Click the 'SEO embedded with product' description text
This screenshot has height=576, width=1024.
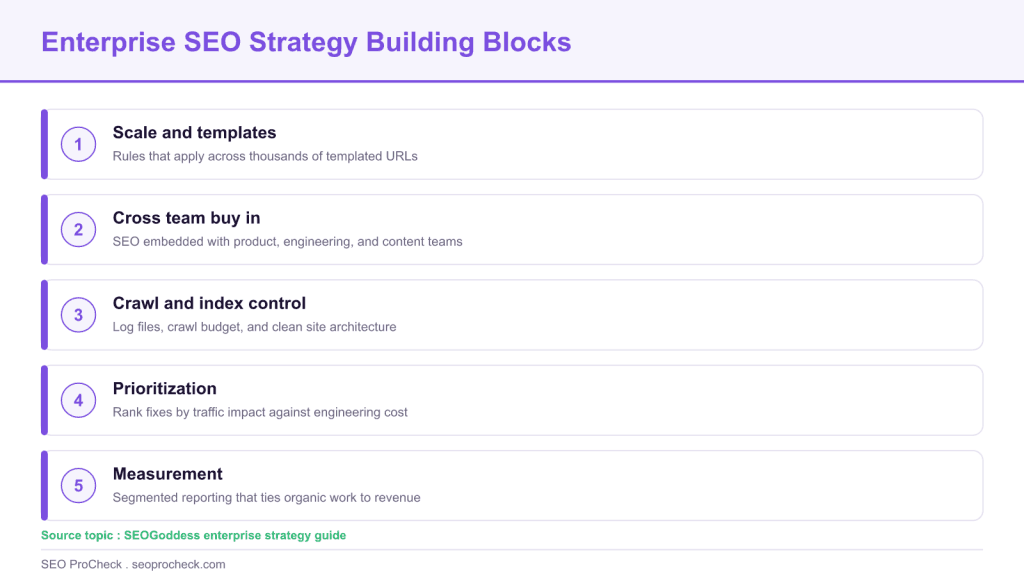[x=287, y=242]
